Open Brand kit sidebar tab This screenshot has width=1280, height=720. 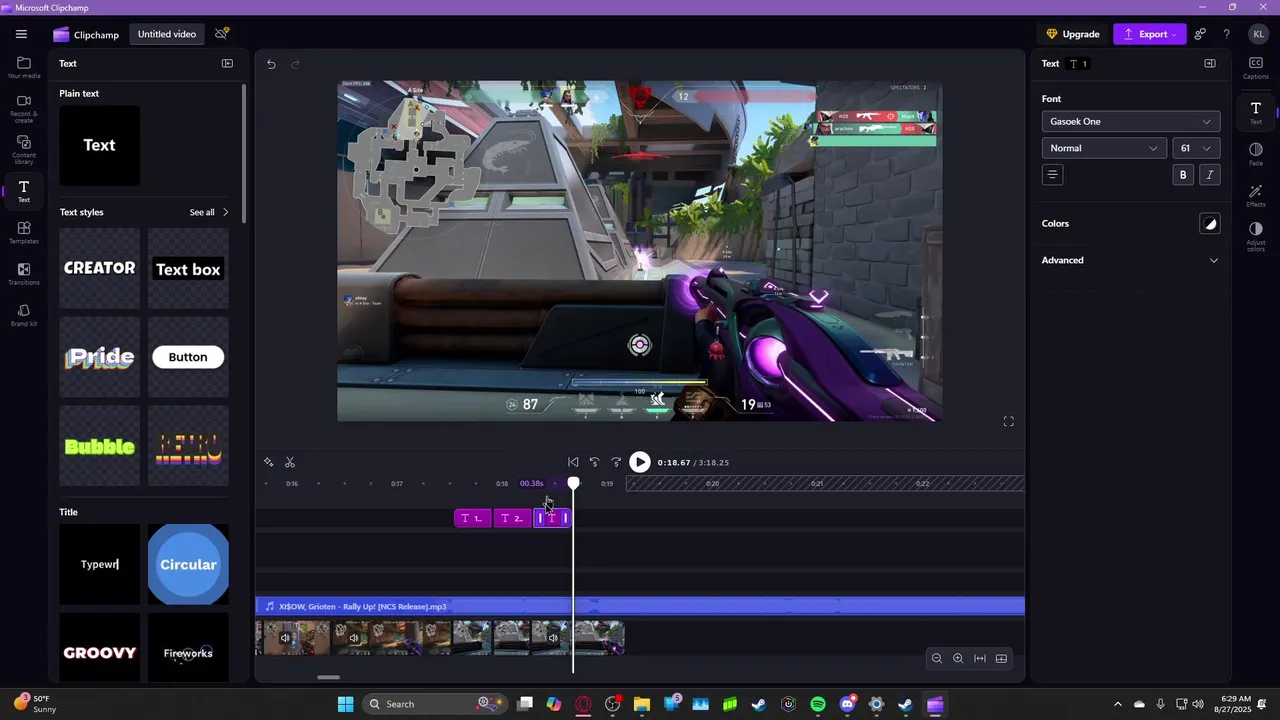pos(24,315)
